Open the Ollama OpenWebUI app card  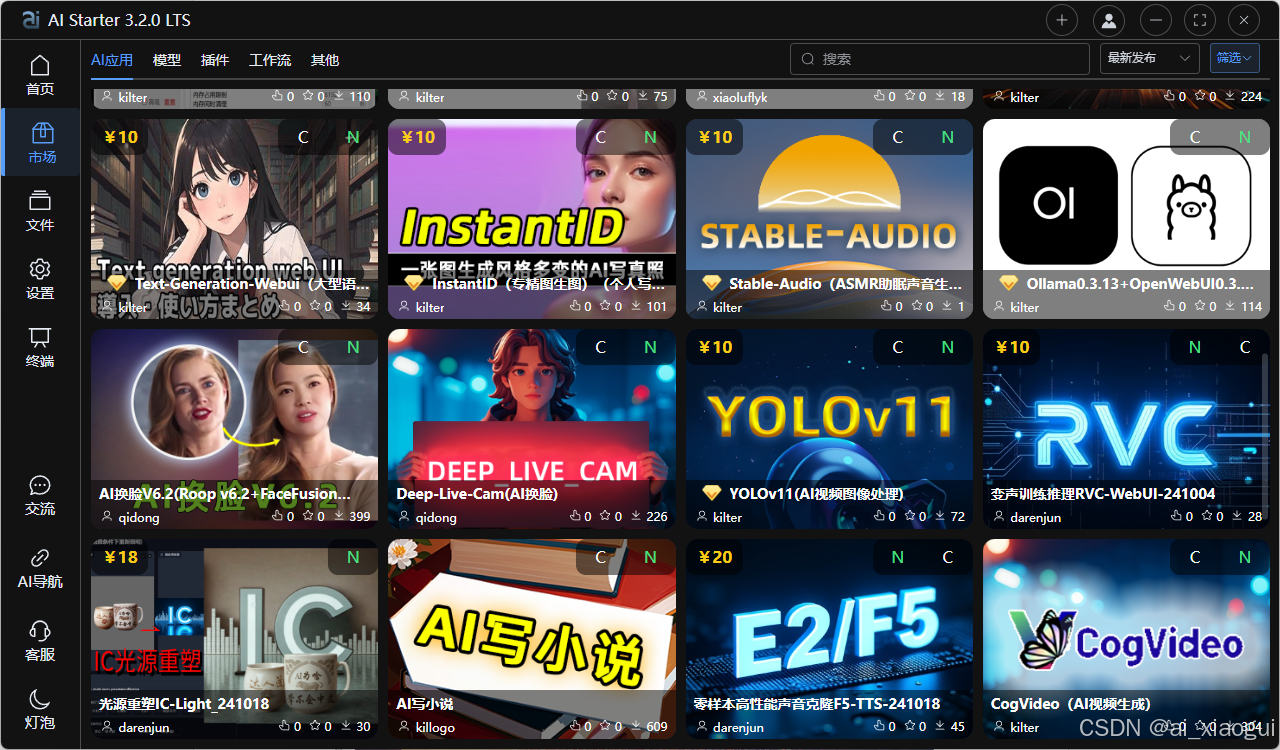point(1126,219)
